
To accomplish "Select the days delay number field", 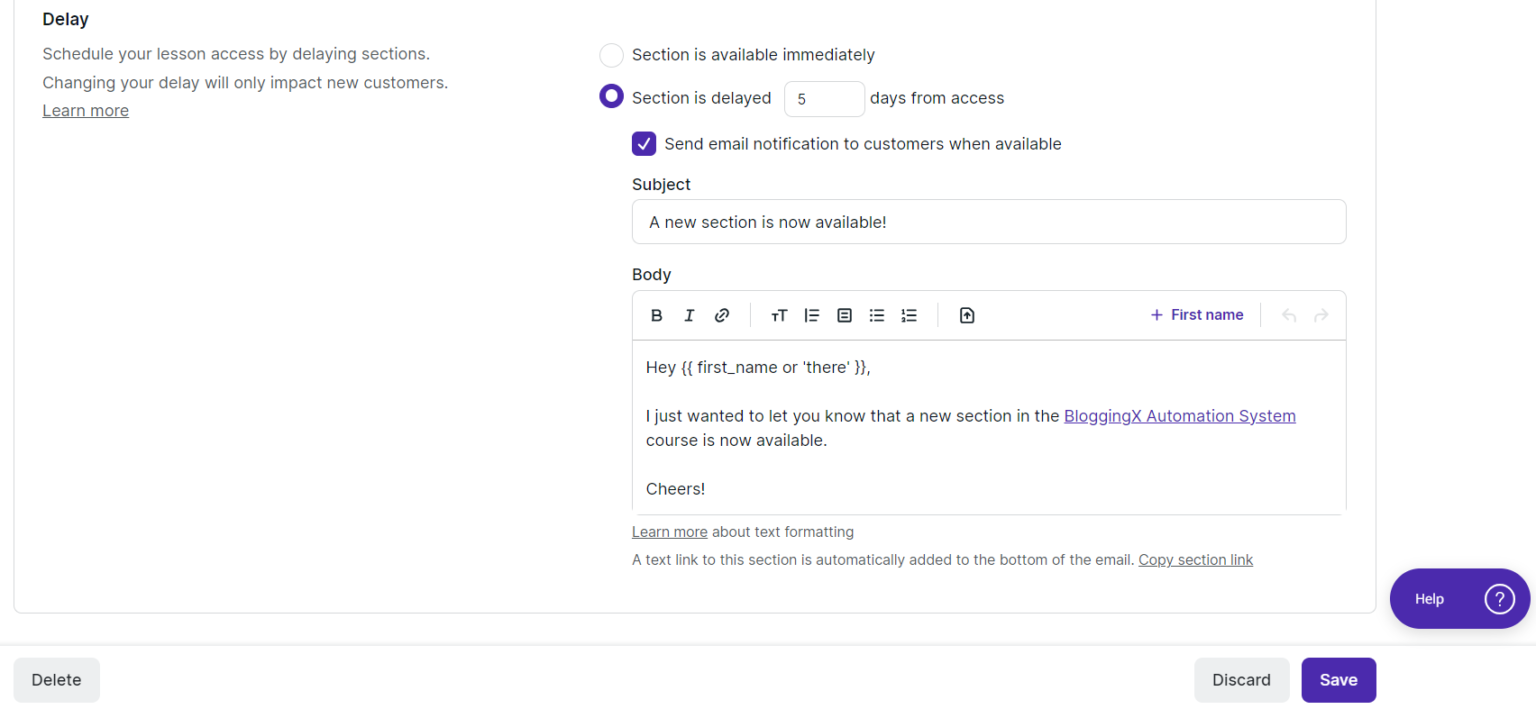I will [x=824, y=98].
